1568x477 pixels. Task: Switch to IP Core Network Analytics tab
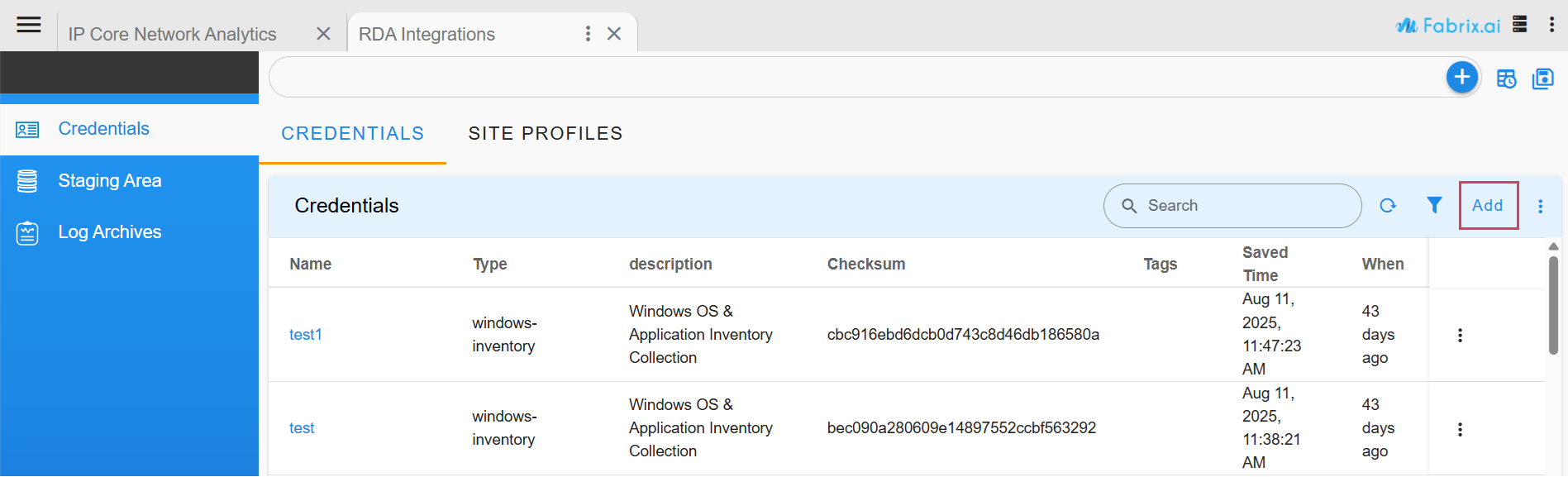(x=172, y=34)
